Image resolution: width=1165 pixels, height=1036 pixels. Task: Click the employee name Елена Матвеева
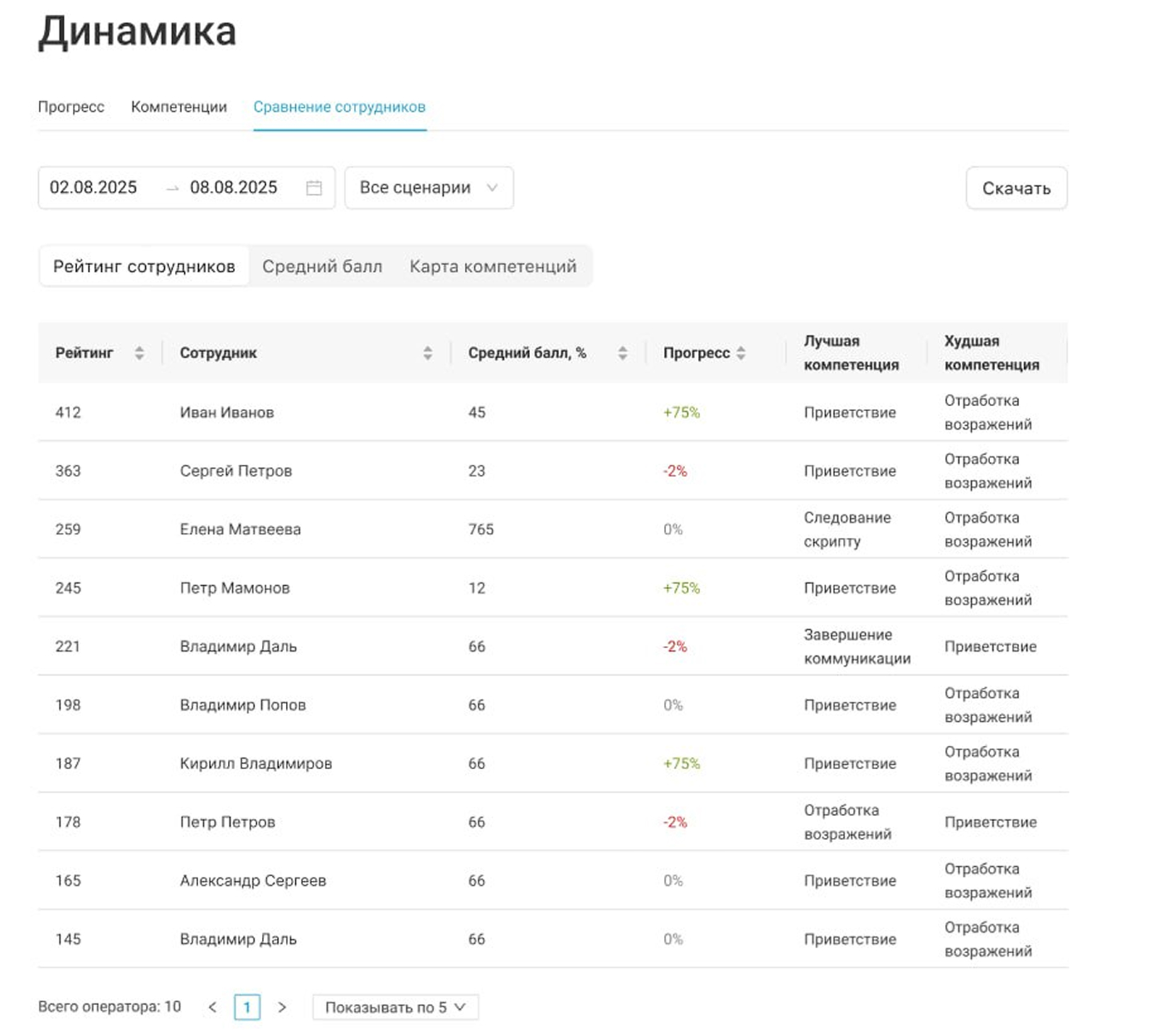[240, 529]
